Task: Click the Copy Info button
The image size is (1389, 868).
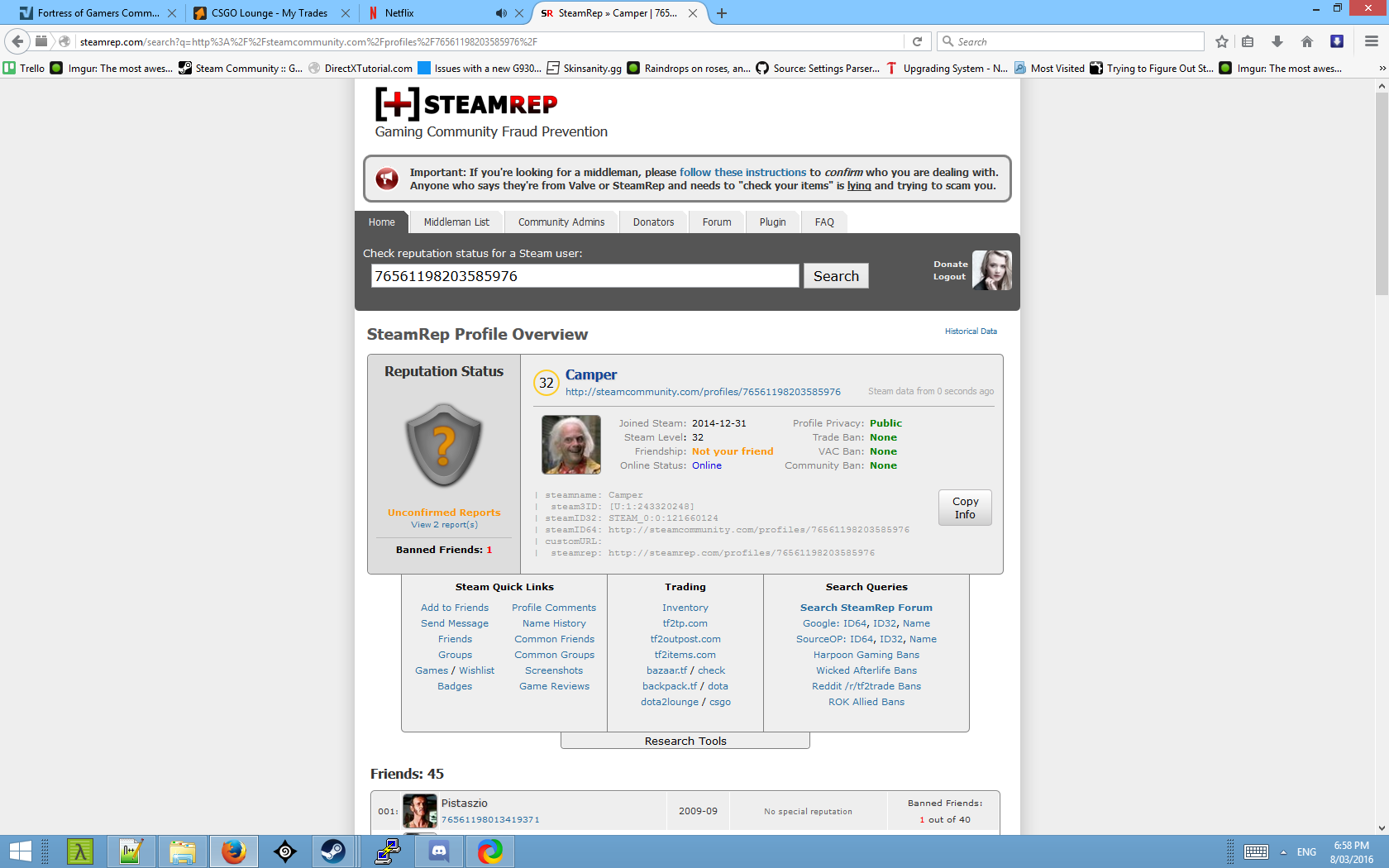Action: click(965, 508)
